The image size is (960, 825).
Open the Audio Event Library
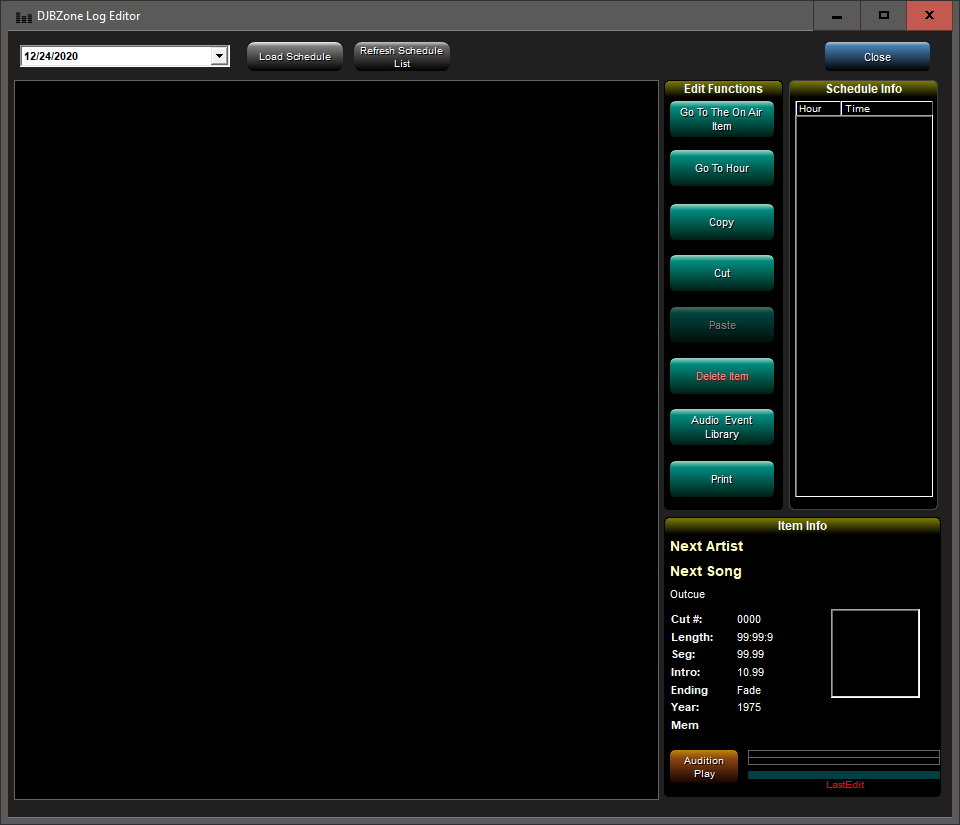click(x=721, y=427)
